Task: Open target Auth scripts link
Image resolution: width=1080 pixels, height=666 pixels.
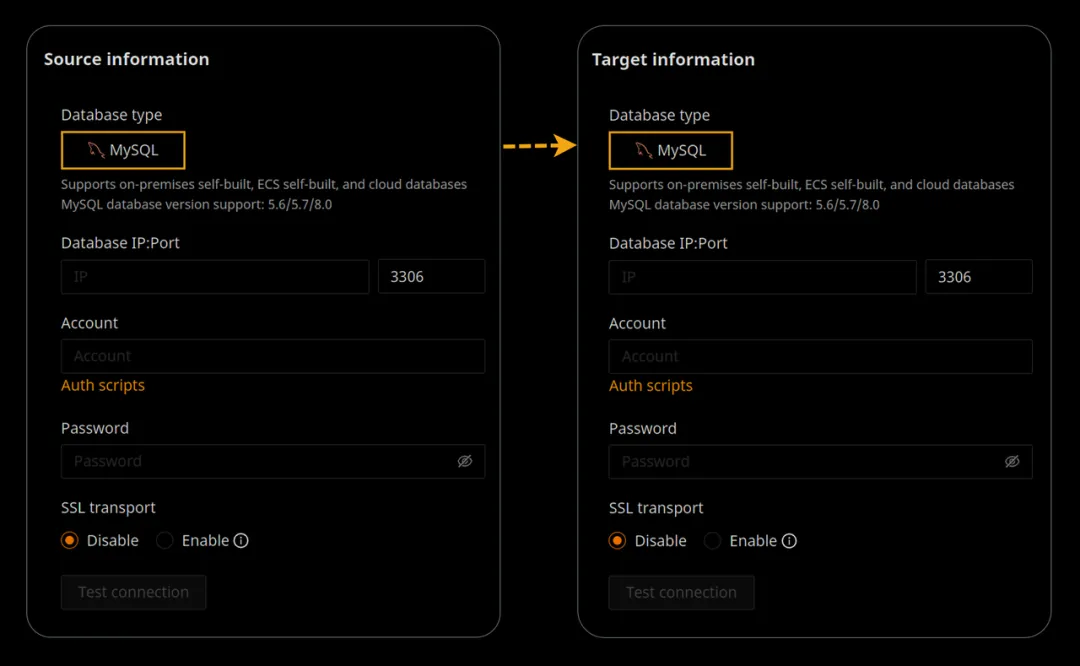Action: 651,385
